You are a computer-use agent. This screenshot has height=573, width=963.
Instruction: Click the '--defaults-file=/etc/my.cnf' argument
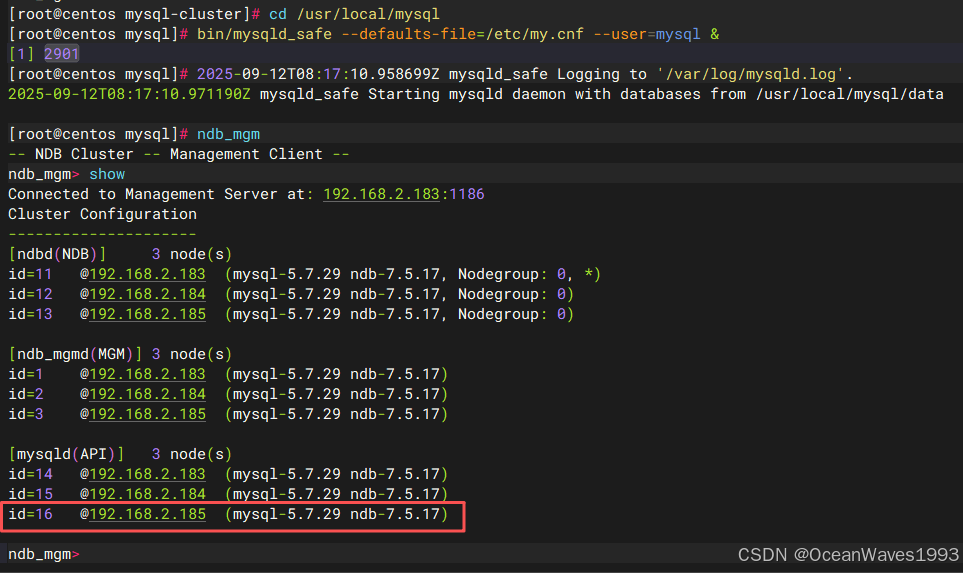(x=462, y=34)
